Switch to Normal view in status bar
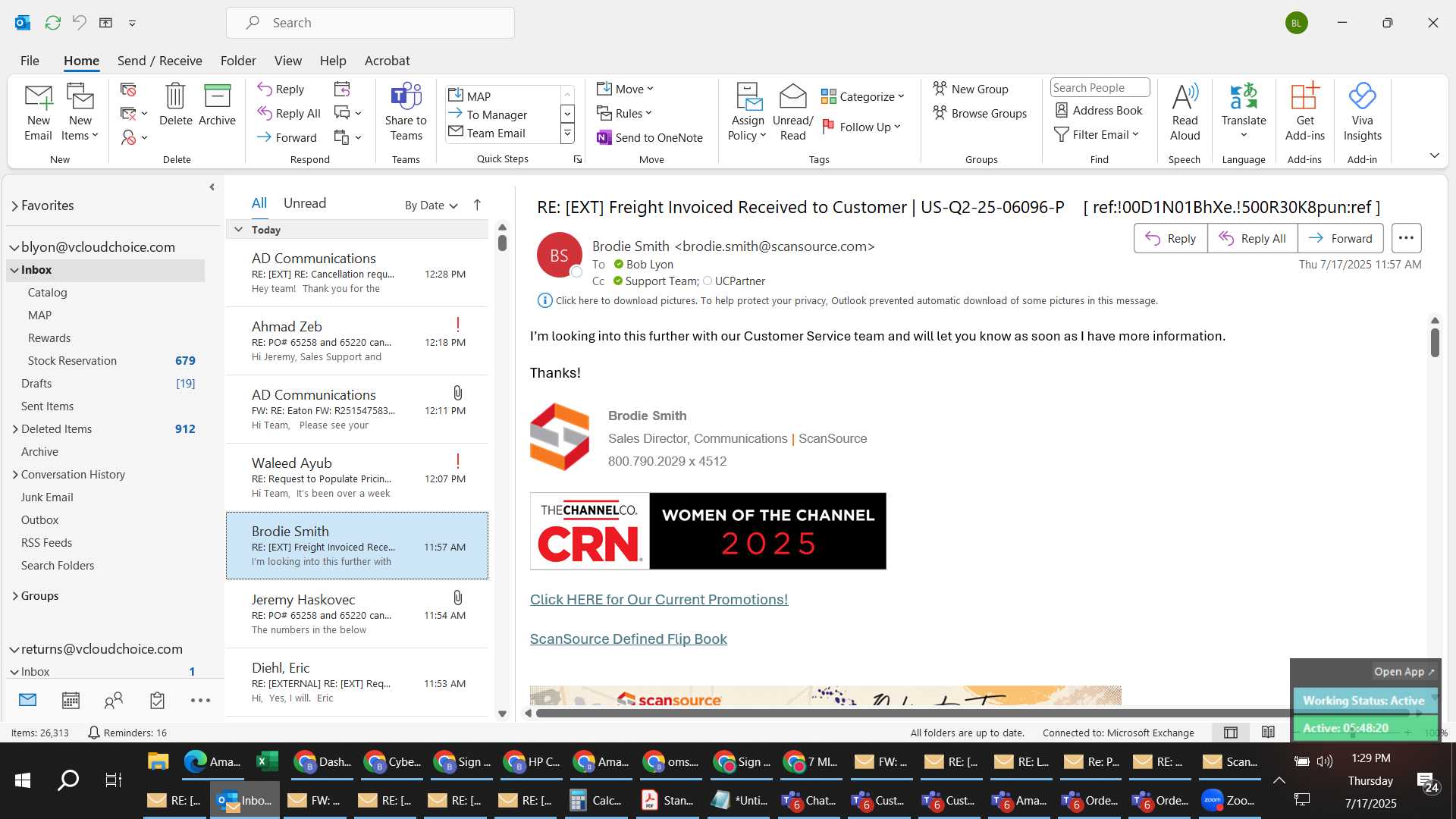 tap(1231, 732)
